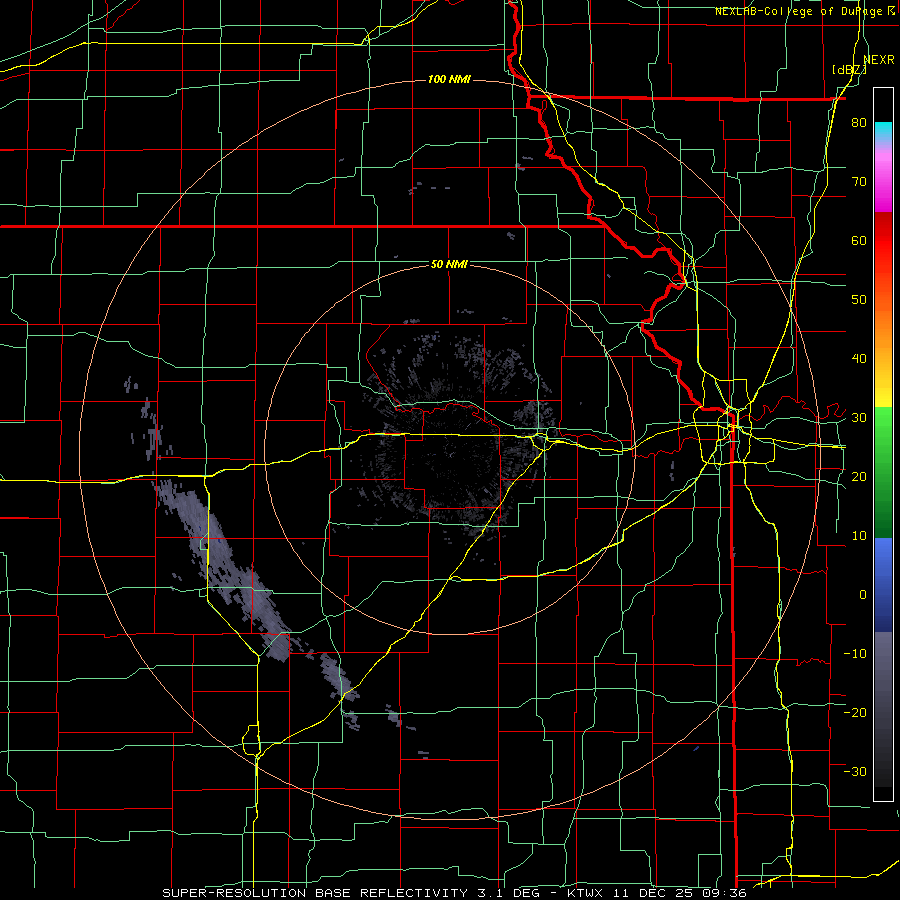Click the KTWX 11 DEC 25 09:36 timestamp
The height and width of the screenshot is (900, 900).
point(657,893)
